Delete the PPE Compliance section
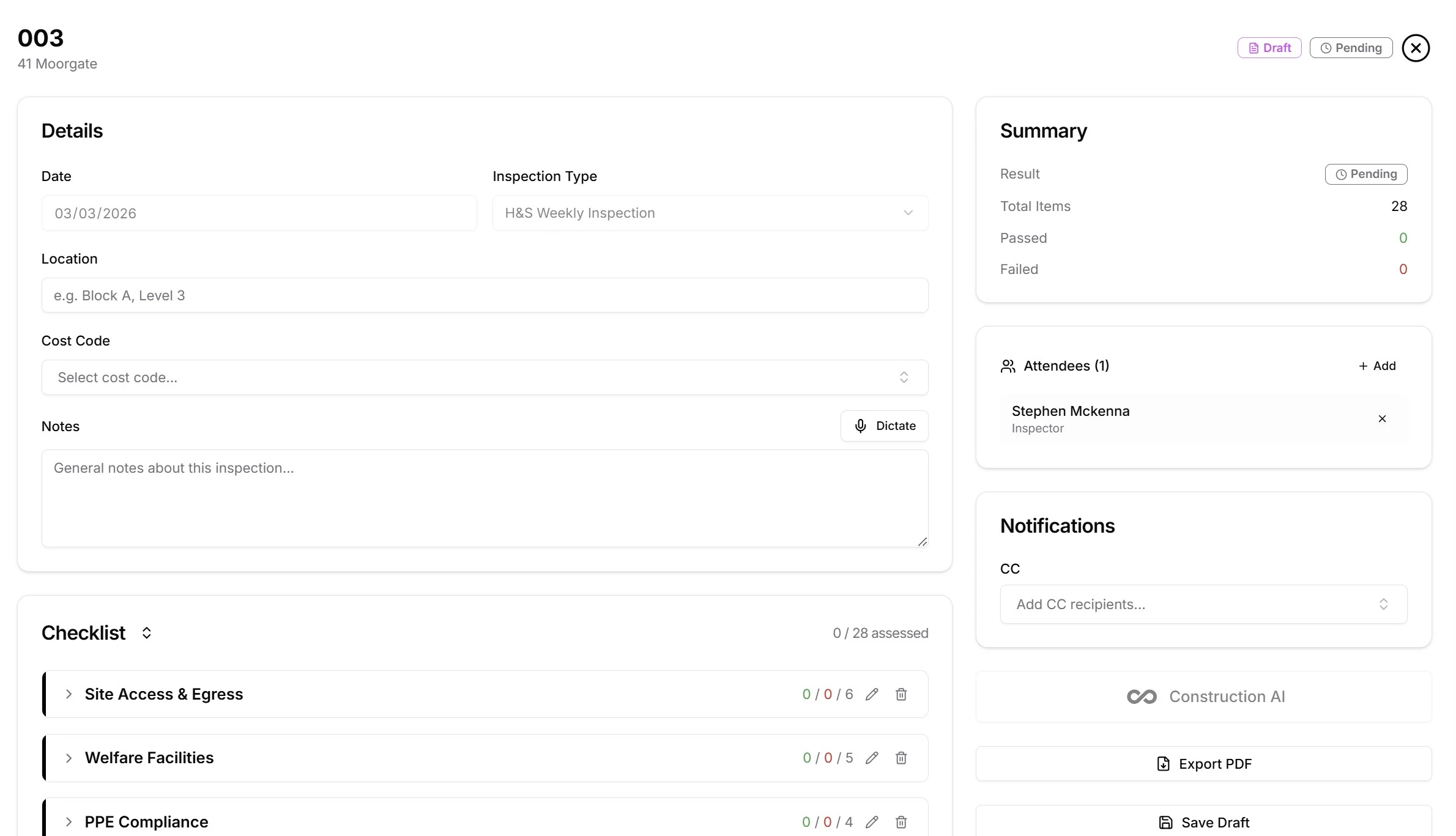Screen dimensions: 1456x836 pyautogui.click(x=901, y=822)
